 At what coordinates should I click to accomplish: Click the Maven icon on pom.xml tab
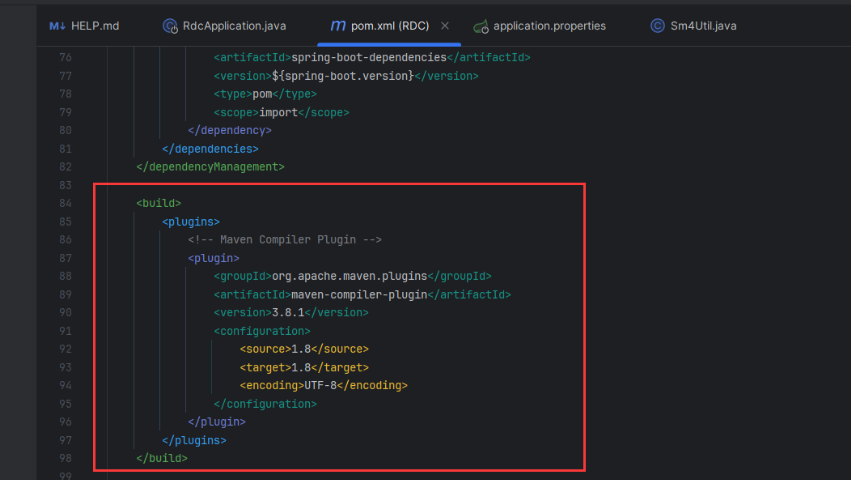click(338, 25)
